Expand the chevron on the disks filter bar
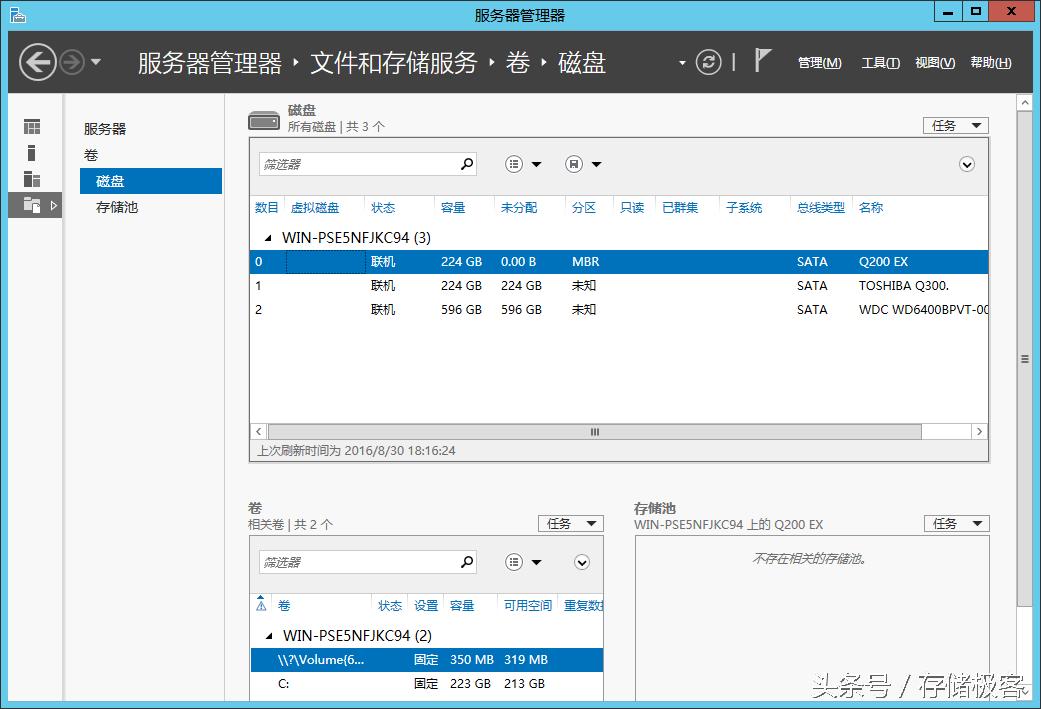Image resolution: width=1041 pixels, height=709 pixels. (x=966, y=164)
